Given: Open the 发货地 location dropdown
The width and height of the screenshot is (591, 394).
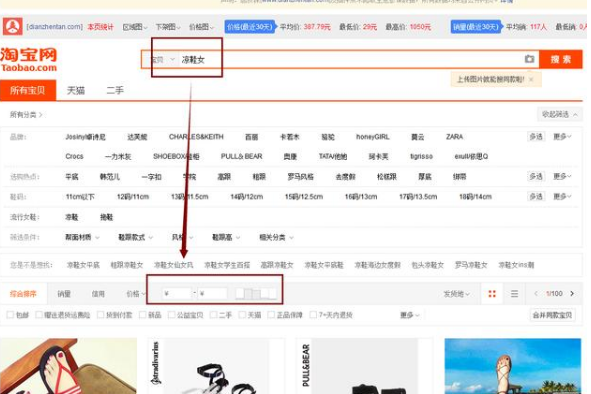Looking at the screenshot, I should click(456, 294).
